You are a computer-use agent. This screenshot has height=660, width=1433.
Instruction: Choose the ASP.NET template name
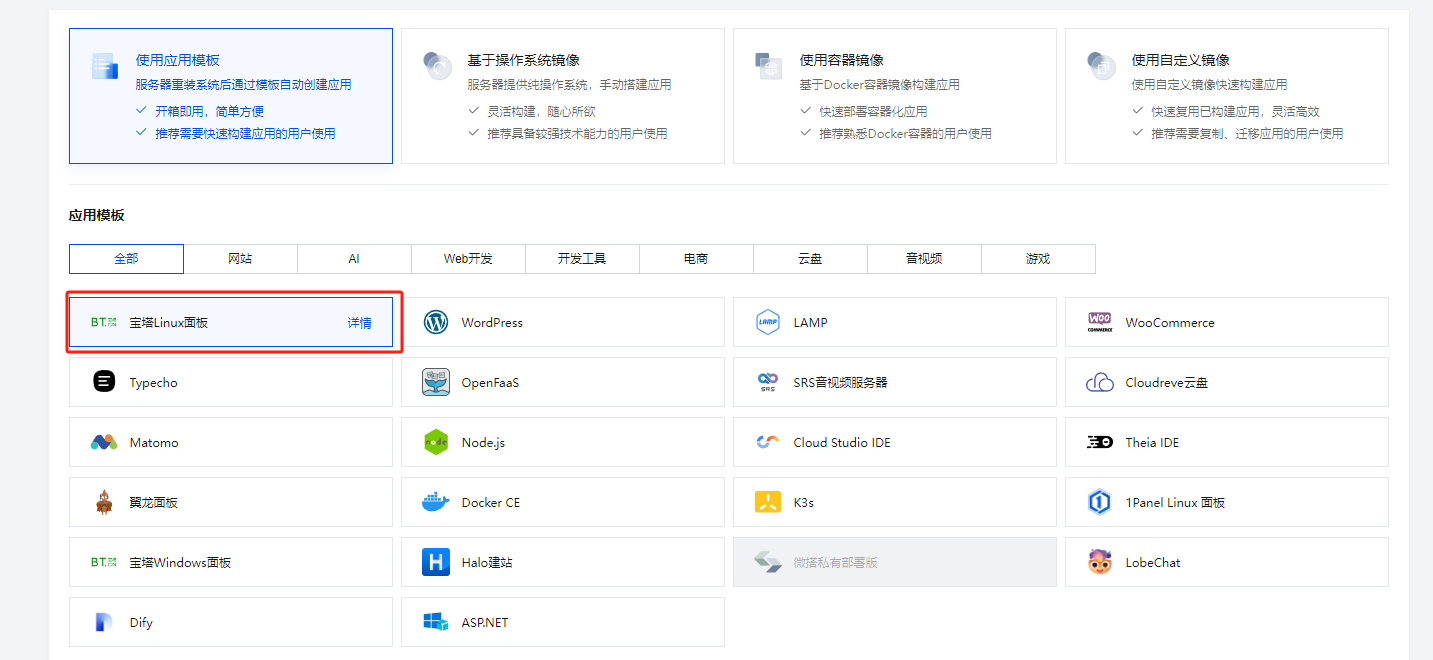tap(485, 622)
